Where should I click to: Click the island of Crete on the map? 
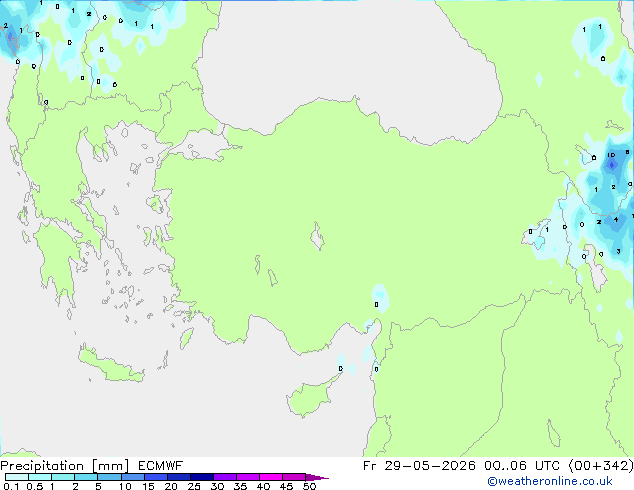(x=110, y=366)
